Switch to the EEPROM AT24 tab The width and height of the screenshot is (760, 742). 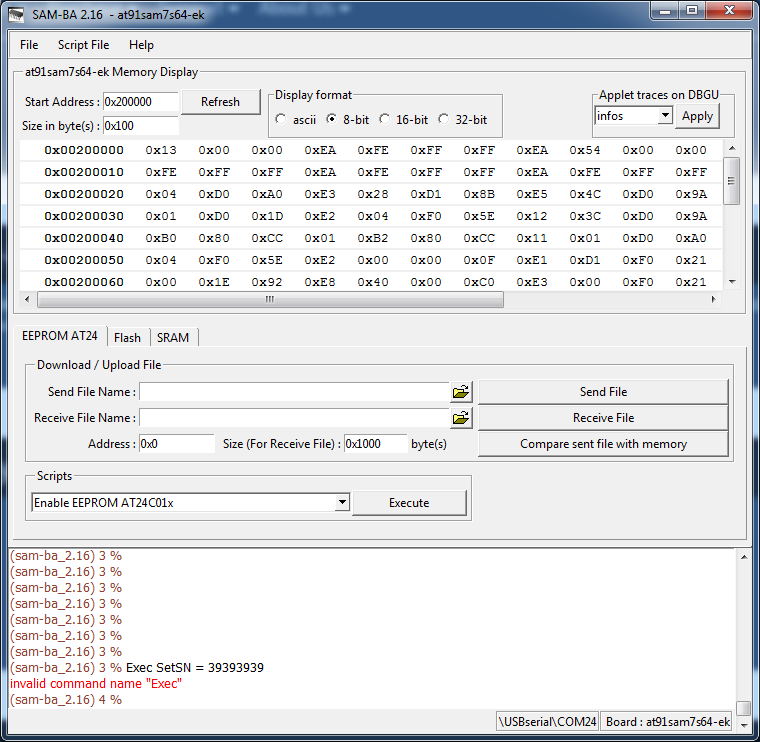tap(60, 335)
